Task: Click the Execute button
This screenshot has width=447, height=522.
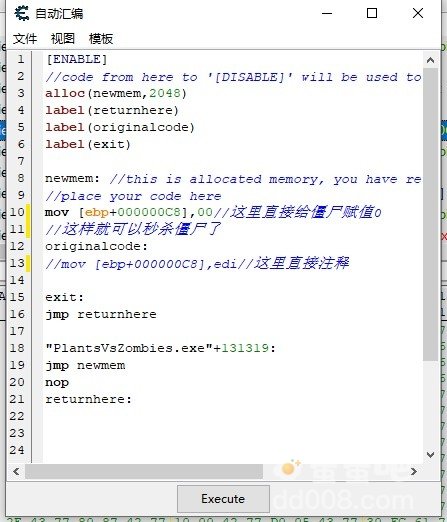Action: (223, 499)
